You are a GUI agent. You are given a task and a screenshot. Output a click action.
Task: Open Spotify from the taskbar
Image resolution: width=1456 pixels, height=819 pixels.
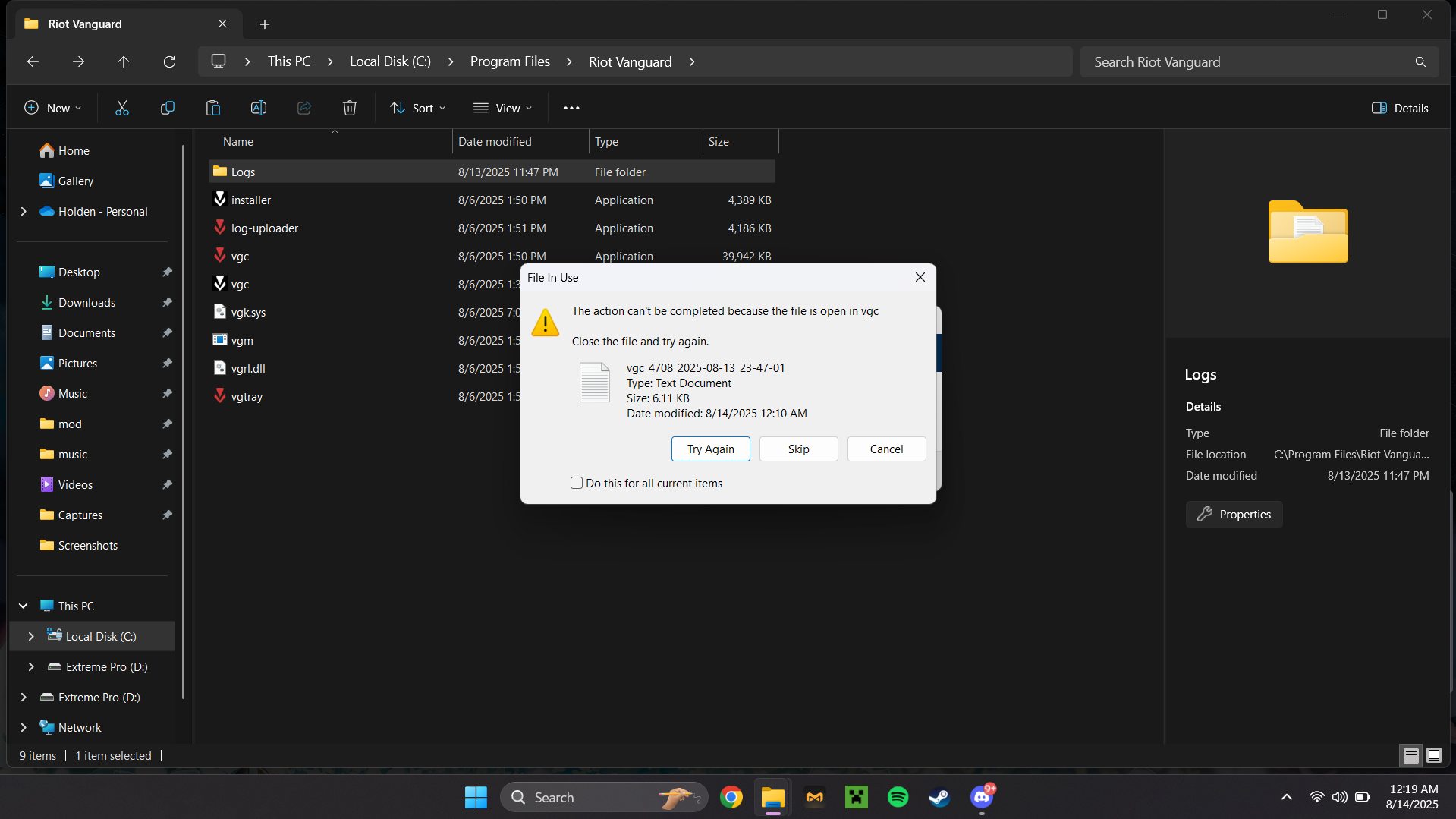point(898,797)
